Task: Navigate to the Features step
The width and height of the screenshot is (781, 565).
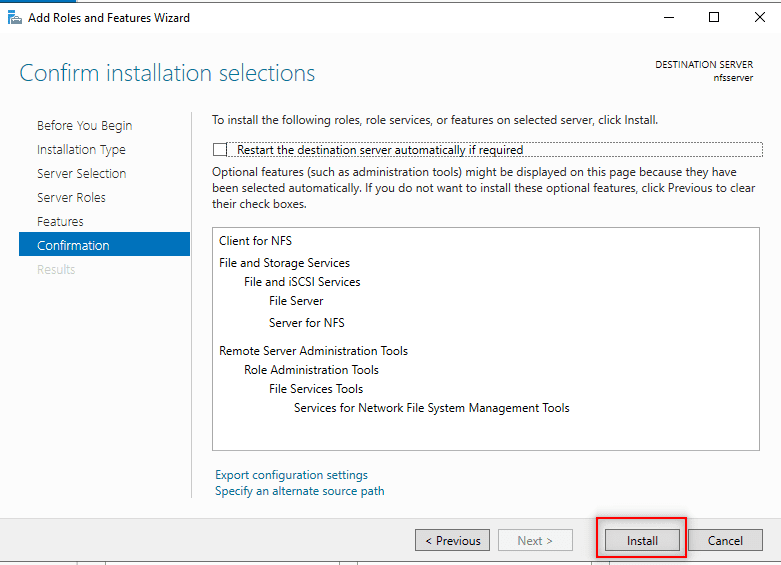Action: (60, 222)
